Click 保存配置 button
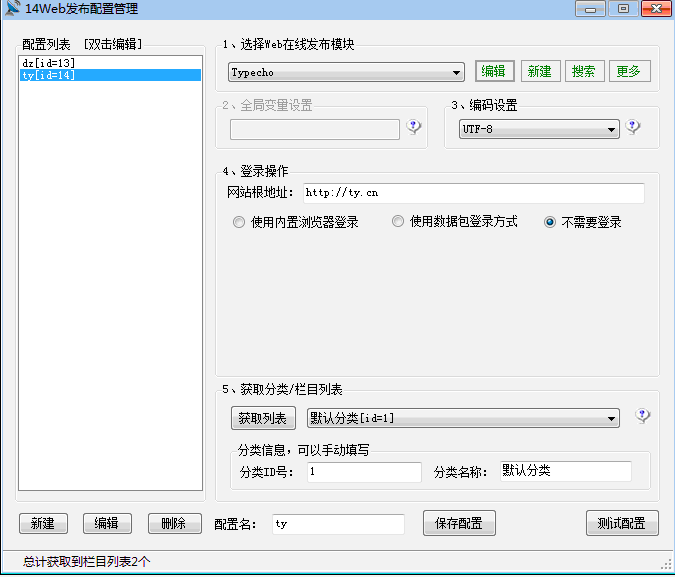Image resolution: width=675 pixels, height=577 pixels. [x=459, y=523]
